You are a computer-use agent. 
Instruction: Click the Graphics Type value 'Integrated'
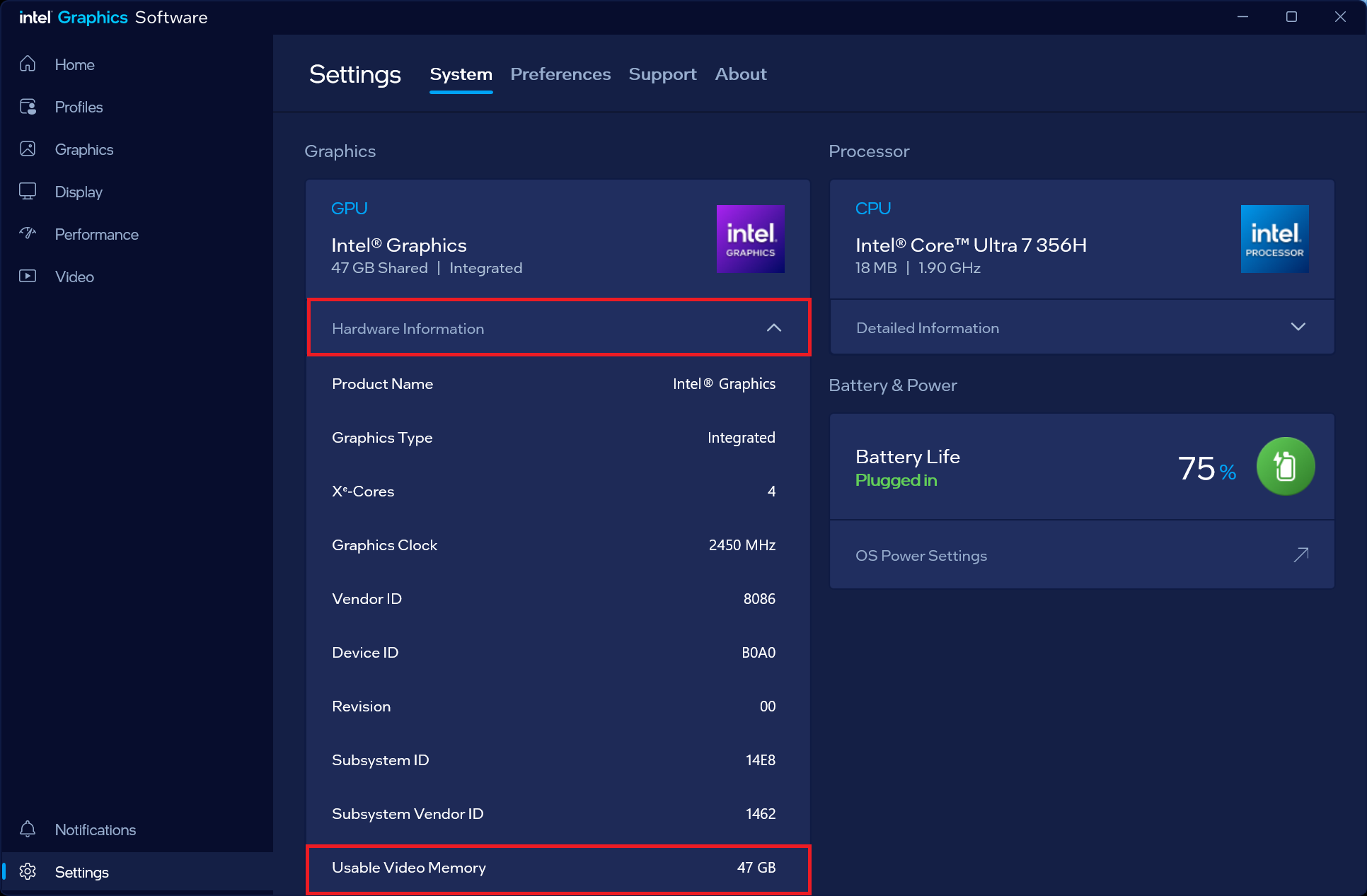[742, 438]
